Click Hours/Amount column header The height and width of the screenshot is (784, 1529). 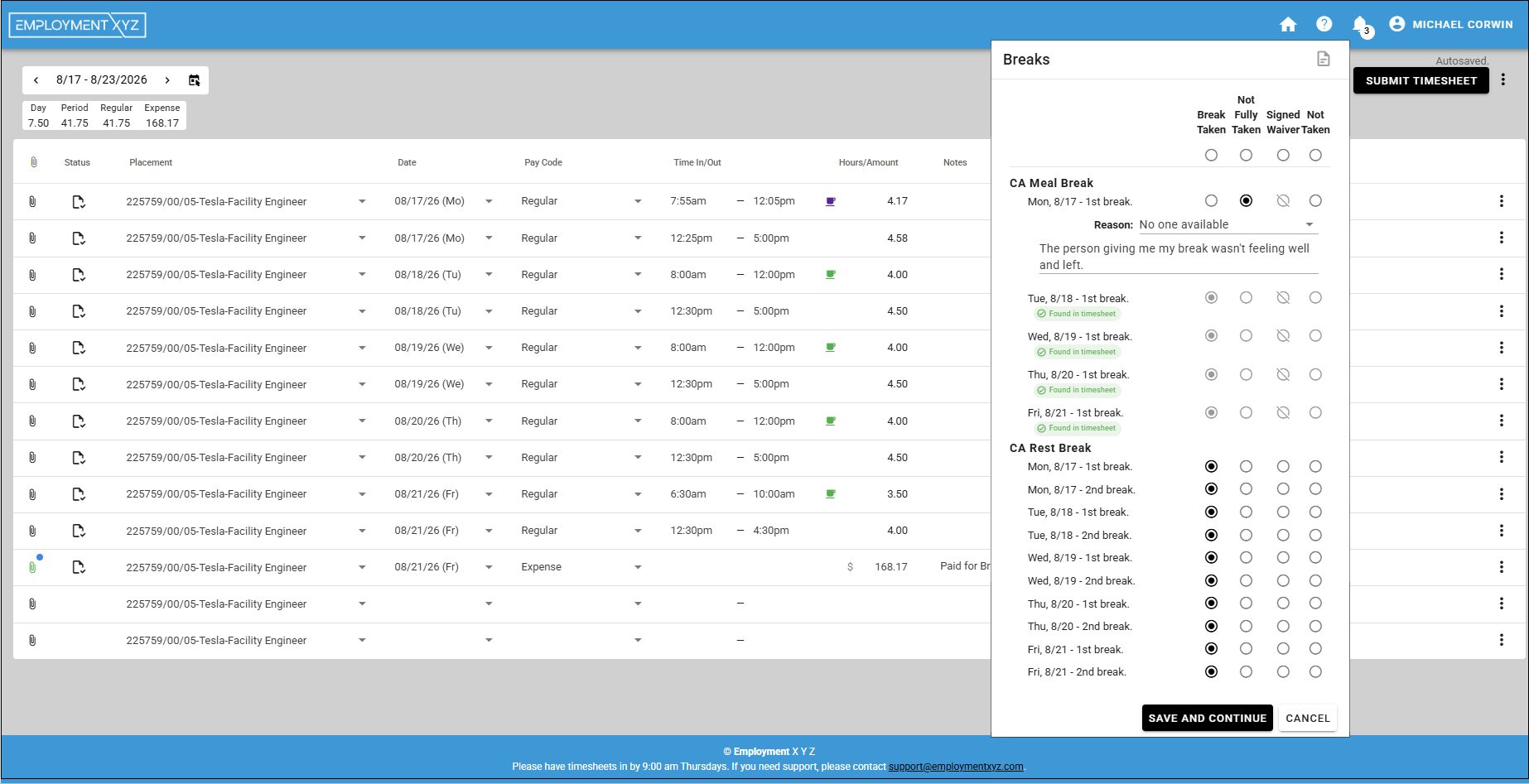(868, 162)
